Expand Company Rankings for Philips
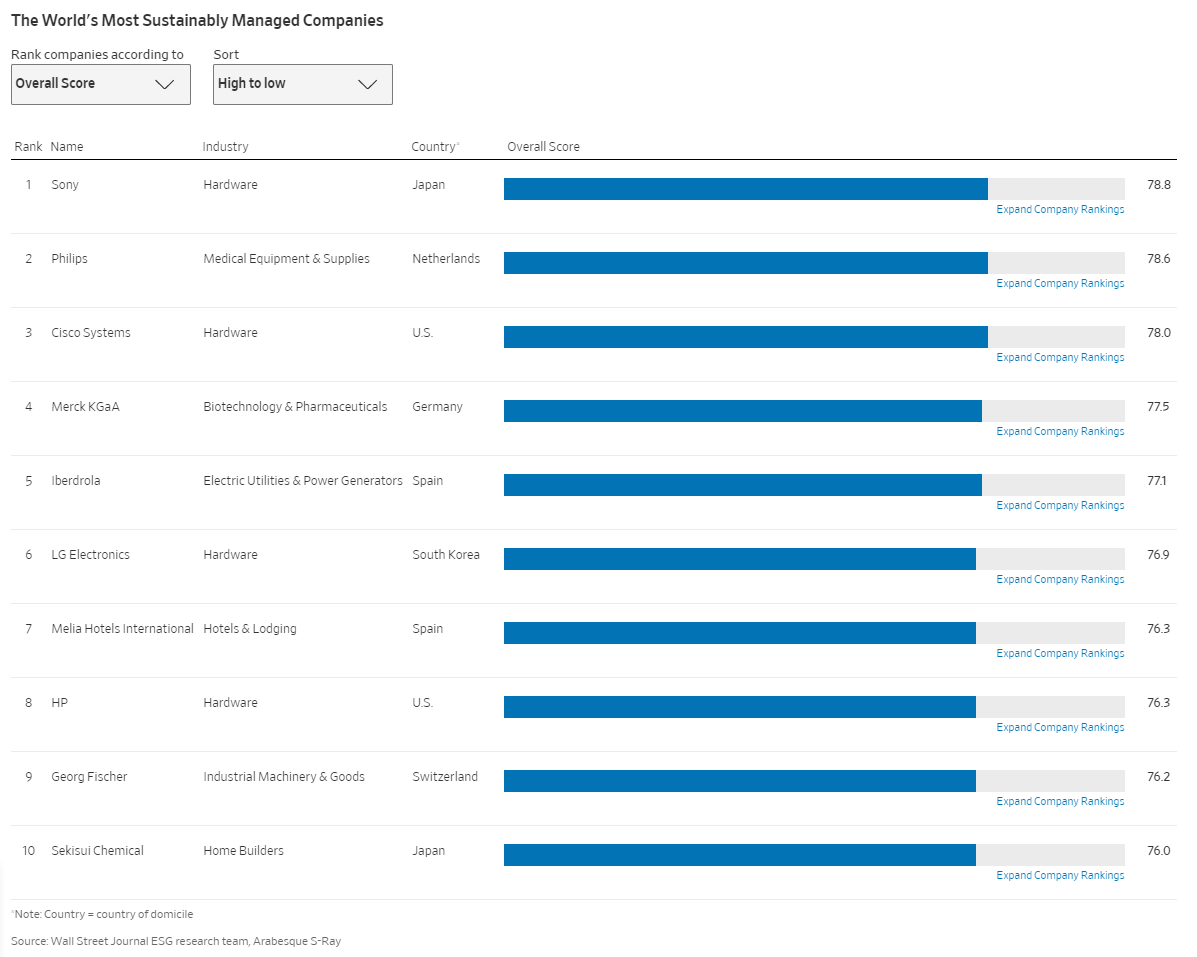 pos(1060,283)
